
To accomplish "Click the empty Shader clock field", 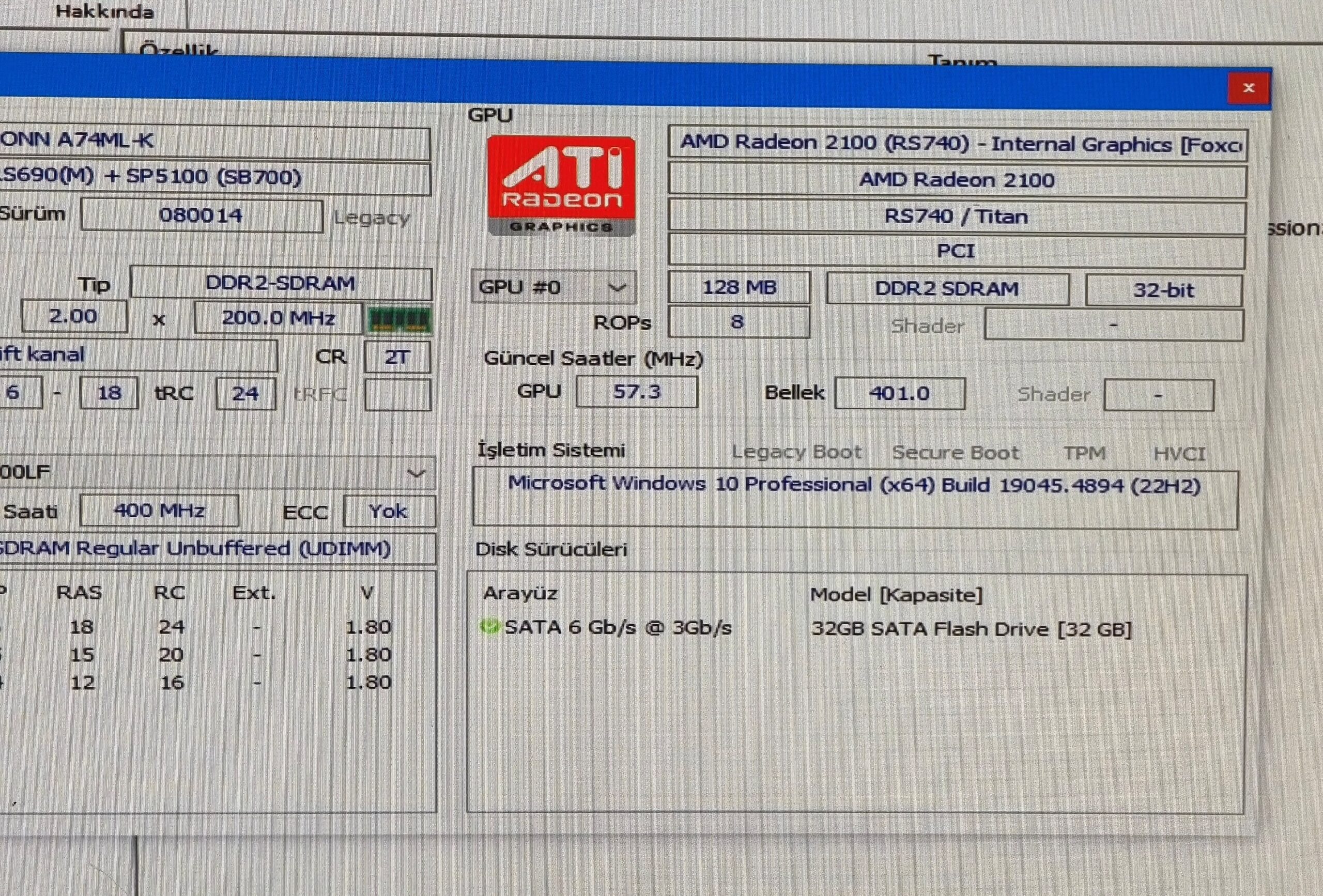I will pos(1159,395).
